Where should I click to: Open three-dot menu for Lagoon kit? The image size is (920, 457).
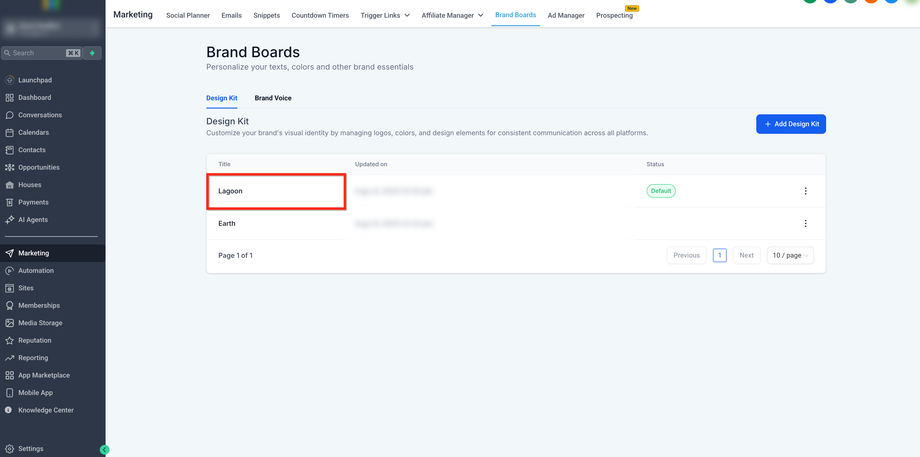[x=806, y=191]
